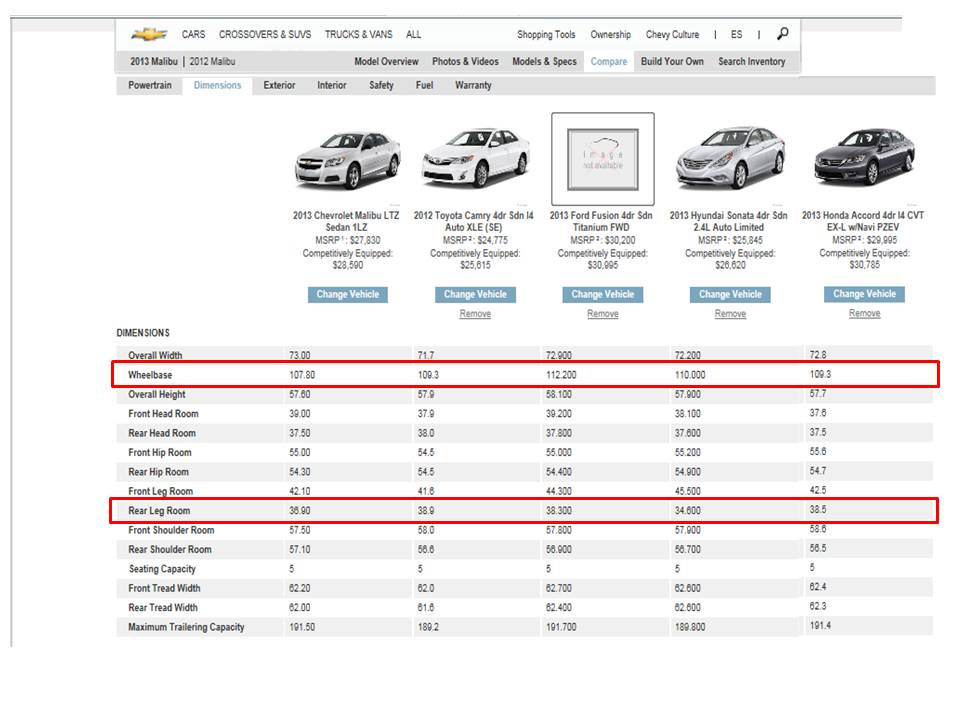Click the Chevrolet Malibu car image

[x=347, y=160]
